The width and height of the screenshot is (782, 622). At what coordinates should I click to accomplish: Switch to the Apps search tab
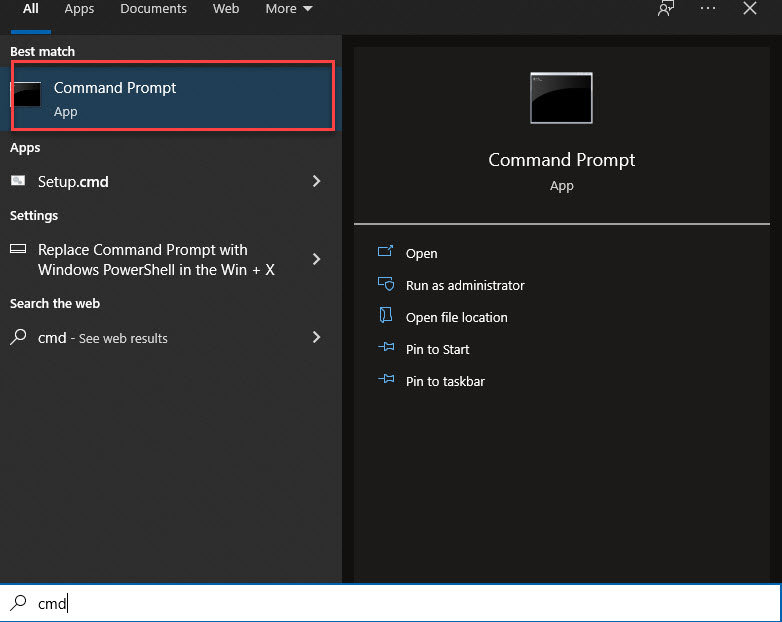coord(79,9)
